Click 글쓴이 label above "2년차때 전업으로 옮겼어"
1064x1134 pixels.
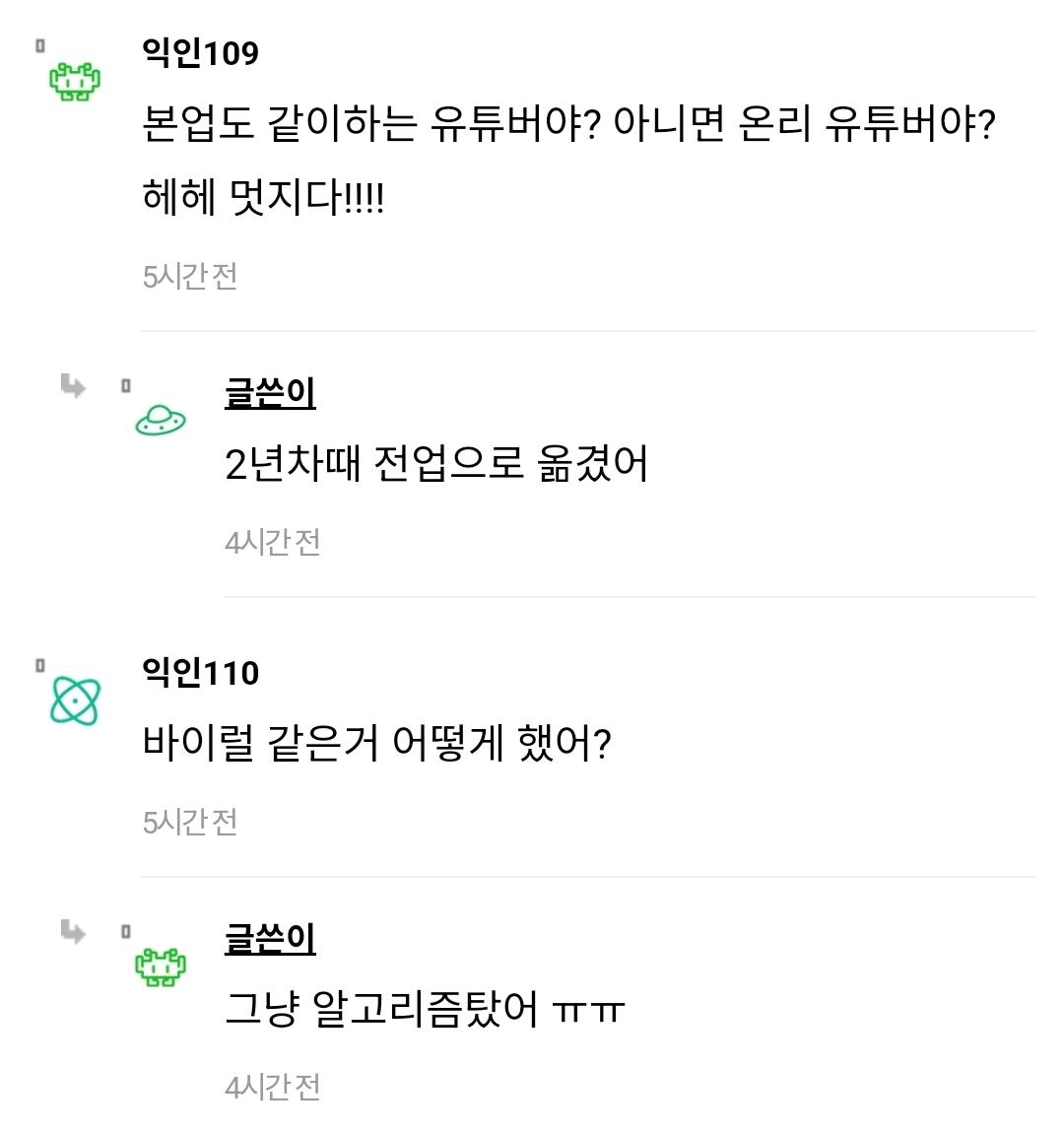click(x=270, y=393)
